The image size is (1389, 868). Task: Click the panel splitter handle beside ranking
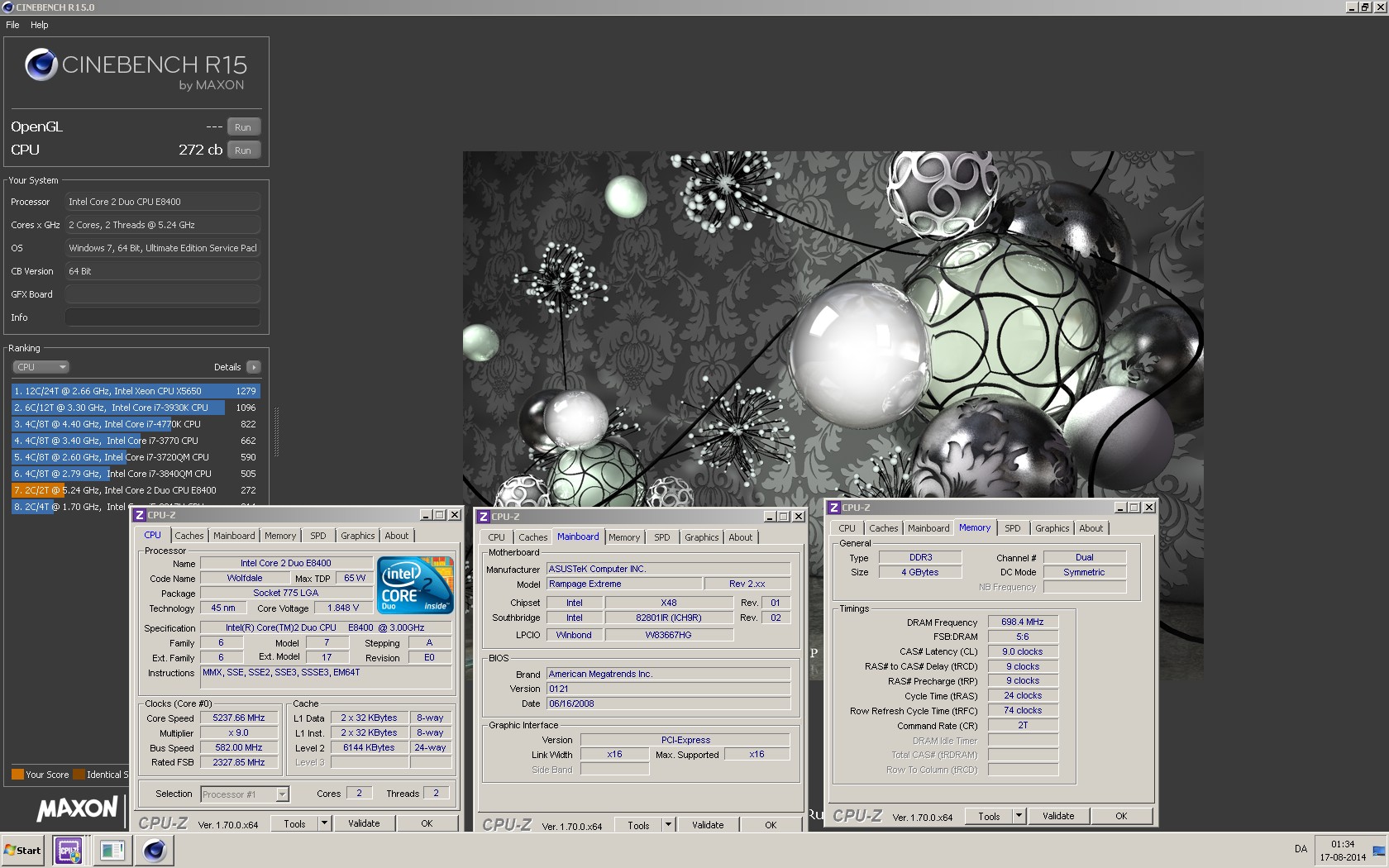click(276, 432)
